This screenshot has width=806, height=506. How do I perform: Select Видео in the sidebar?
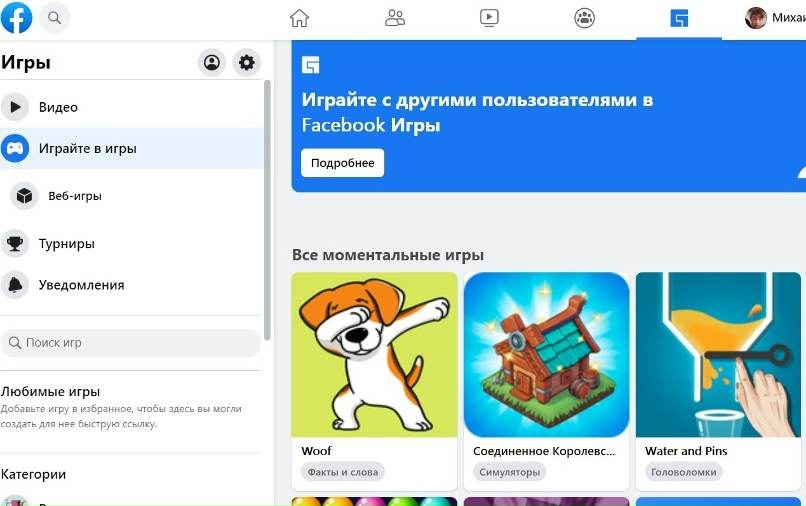tap(132, 107)
